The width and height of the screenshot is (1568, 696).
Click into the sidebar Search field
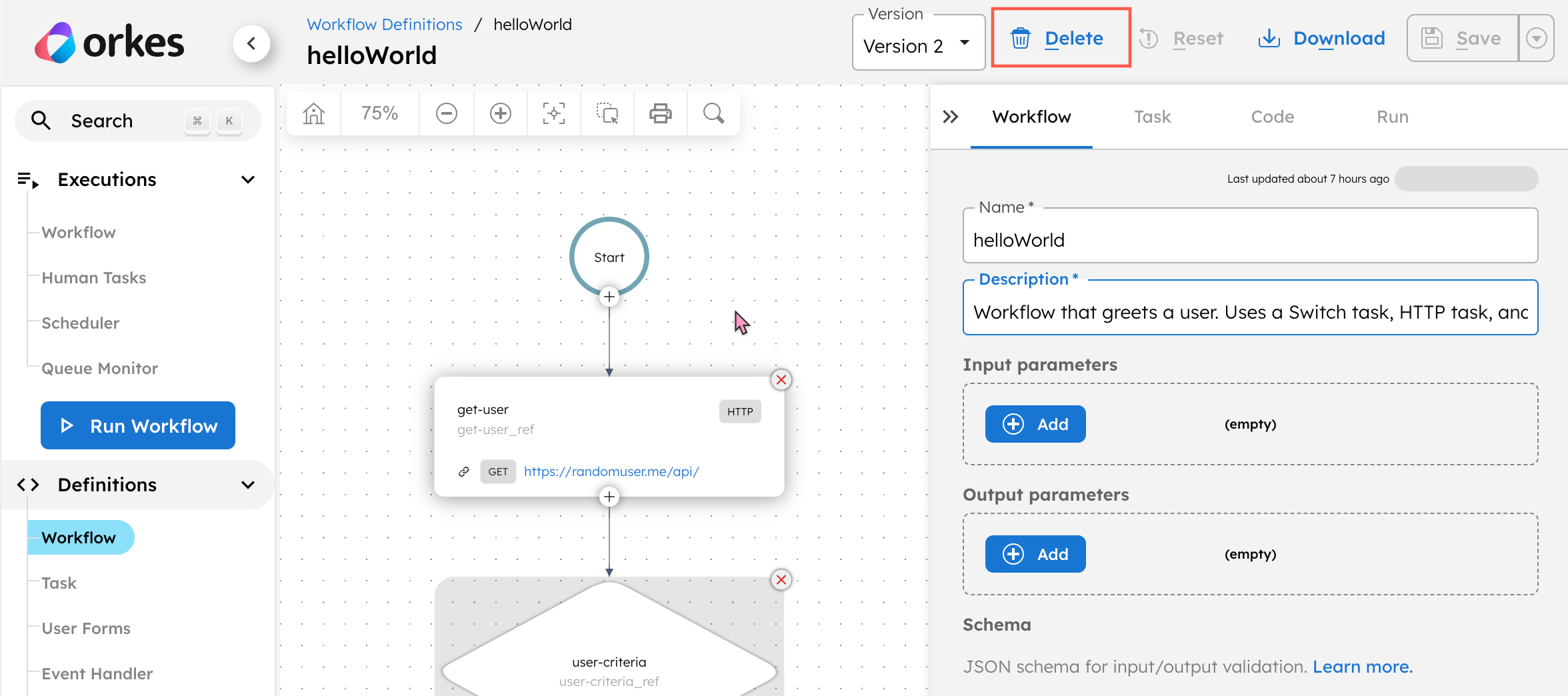[138, 121]
